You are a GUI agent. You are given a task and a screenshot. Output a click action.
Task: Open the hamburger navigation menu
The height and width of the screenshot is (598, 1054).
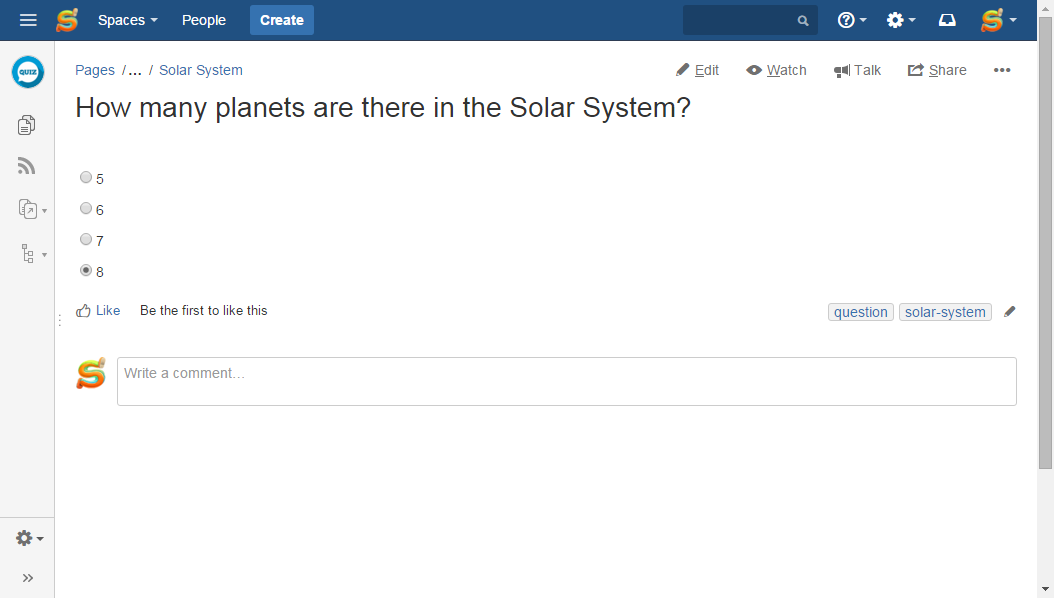28,20
